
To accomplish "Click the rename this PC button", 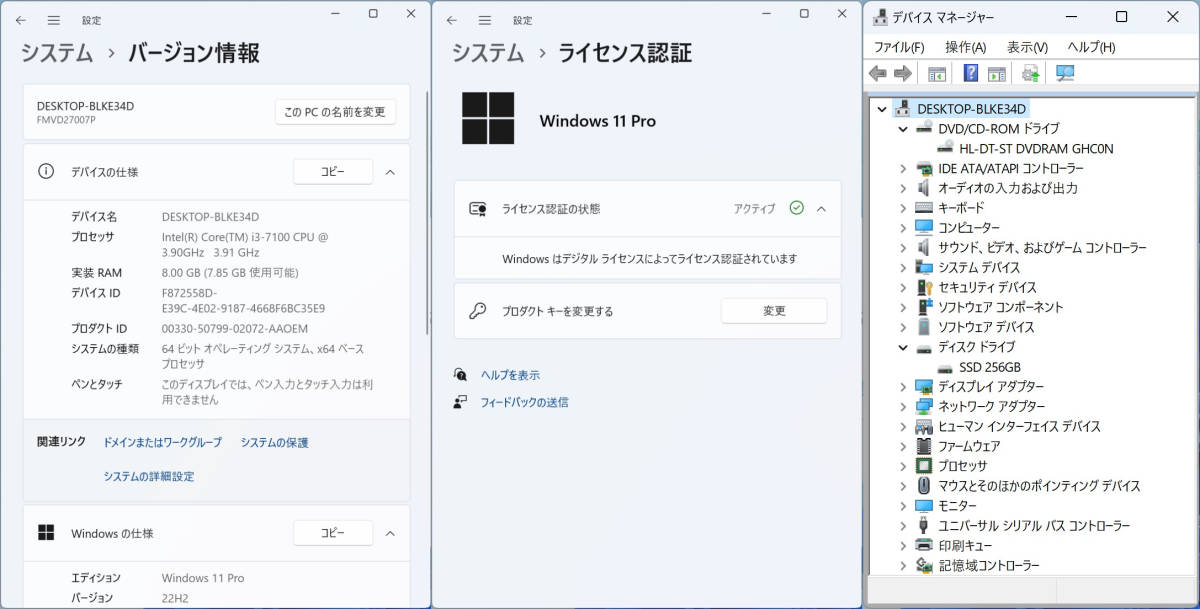I will (335, 112).
